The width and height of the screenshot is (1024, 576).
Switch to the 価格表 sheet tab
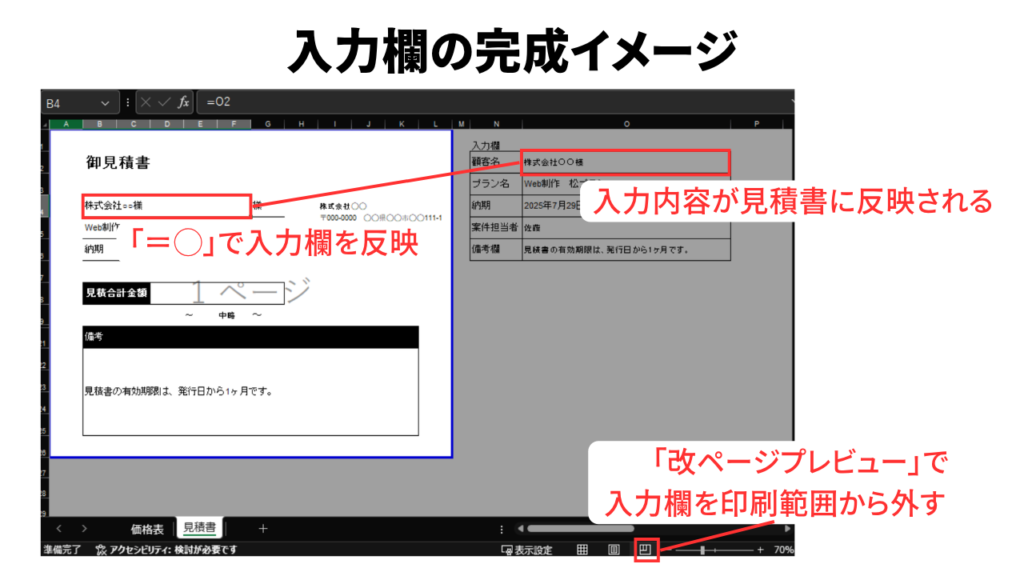pos(147,529)
